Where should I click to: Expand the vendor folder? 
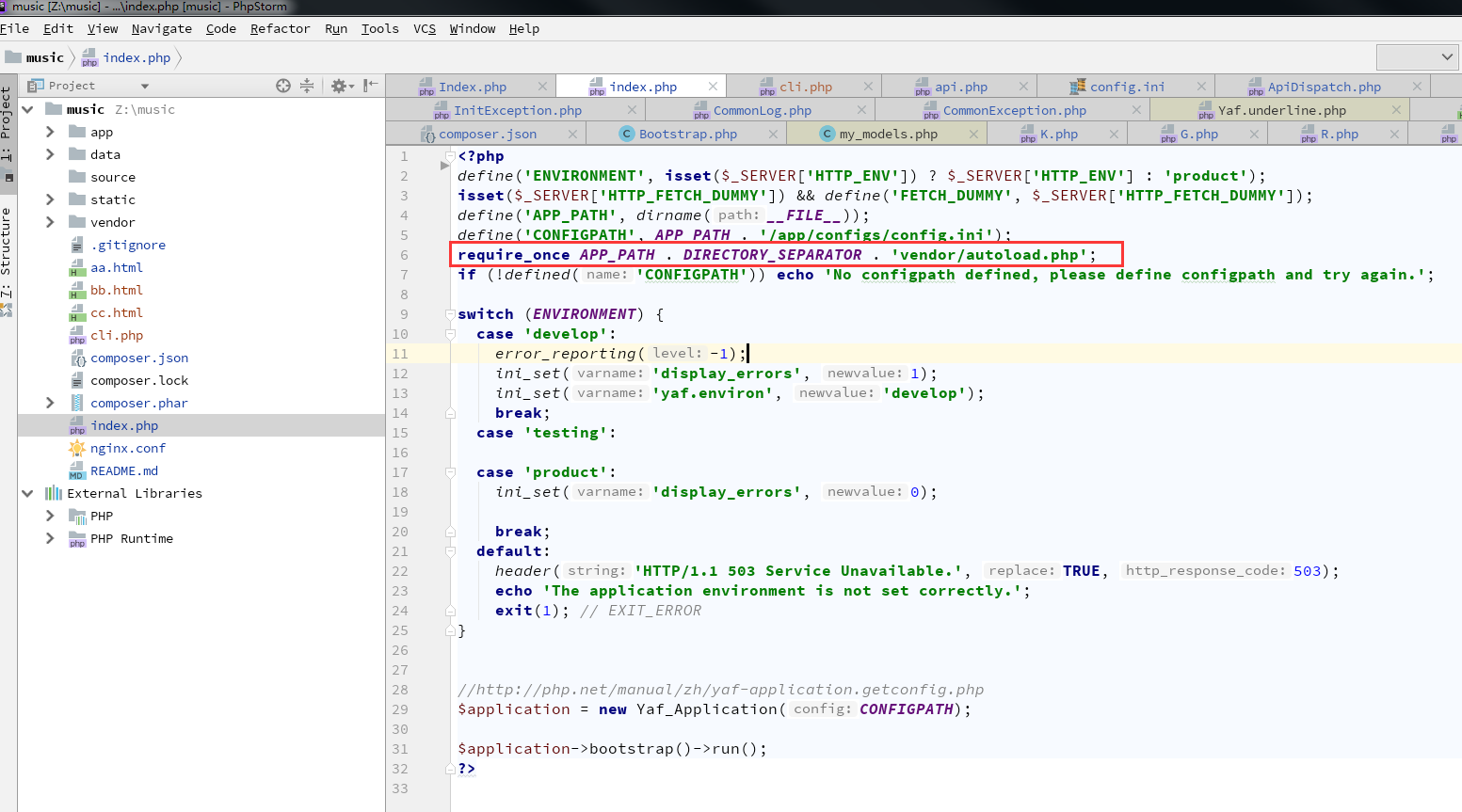pyautogui.click(x=50, y=222)
